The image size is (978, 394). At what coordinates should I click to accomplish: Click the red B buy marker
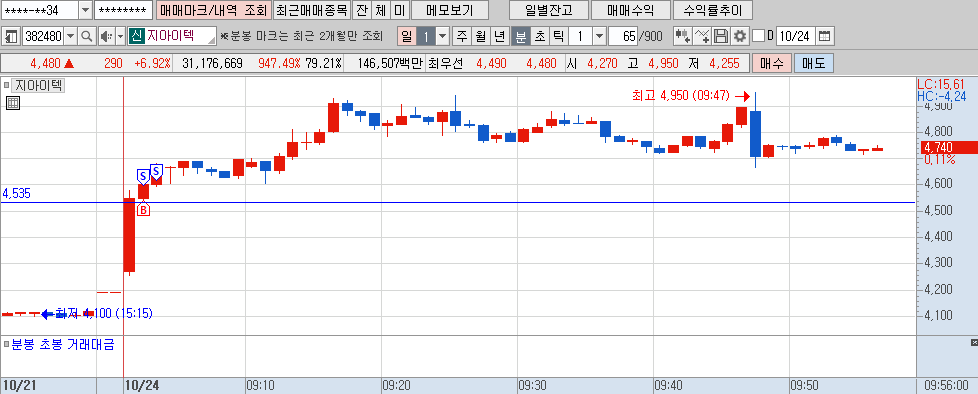pos(143,209)
